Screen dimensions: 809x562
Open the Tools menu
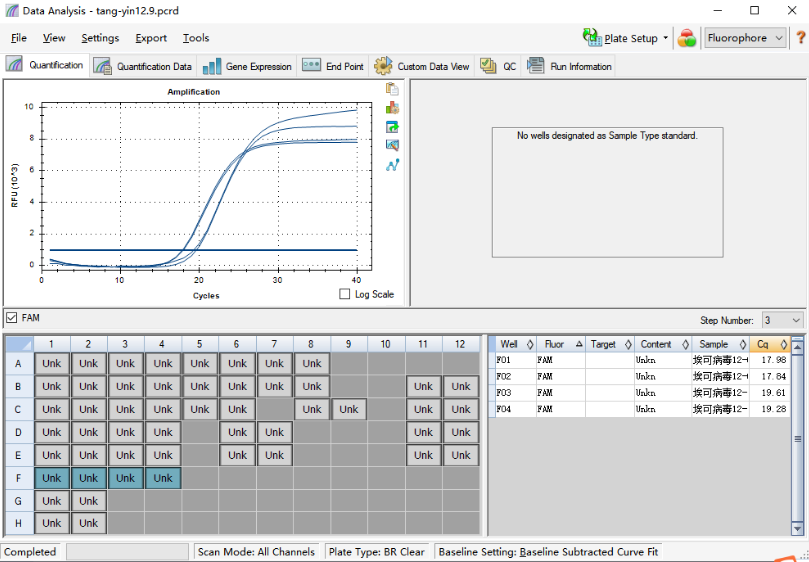(x=196, y=38)
